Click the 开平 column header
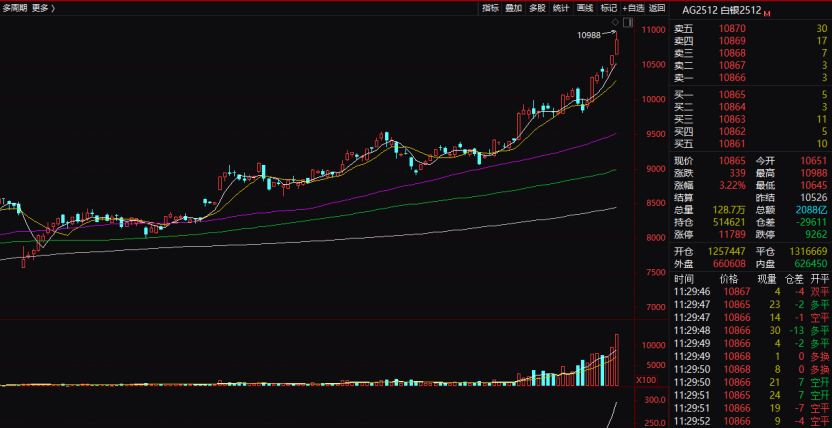 (x=819, y=279)
